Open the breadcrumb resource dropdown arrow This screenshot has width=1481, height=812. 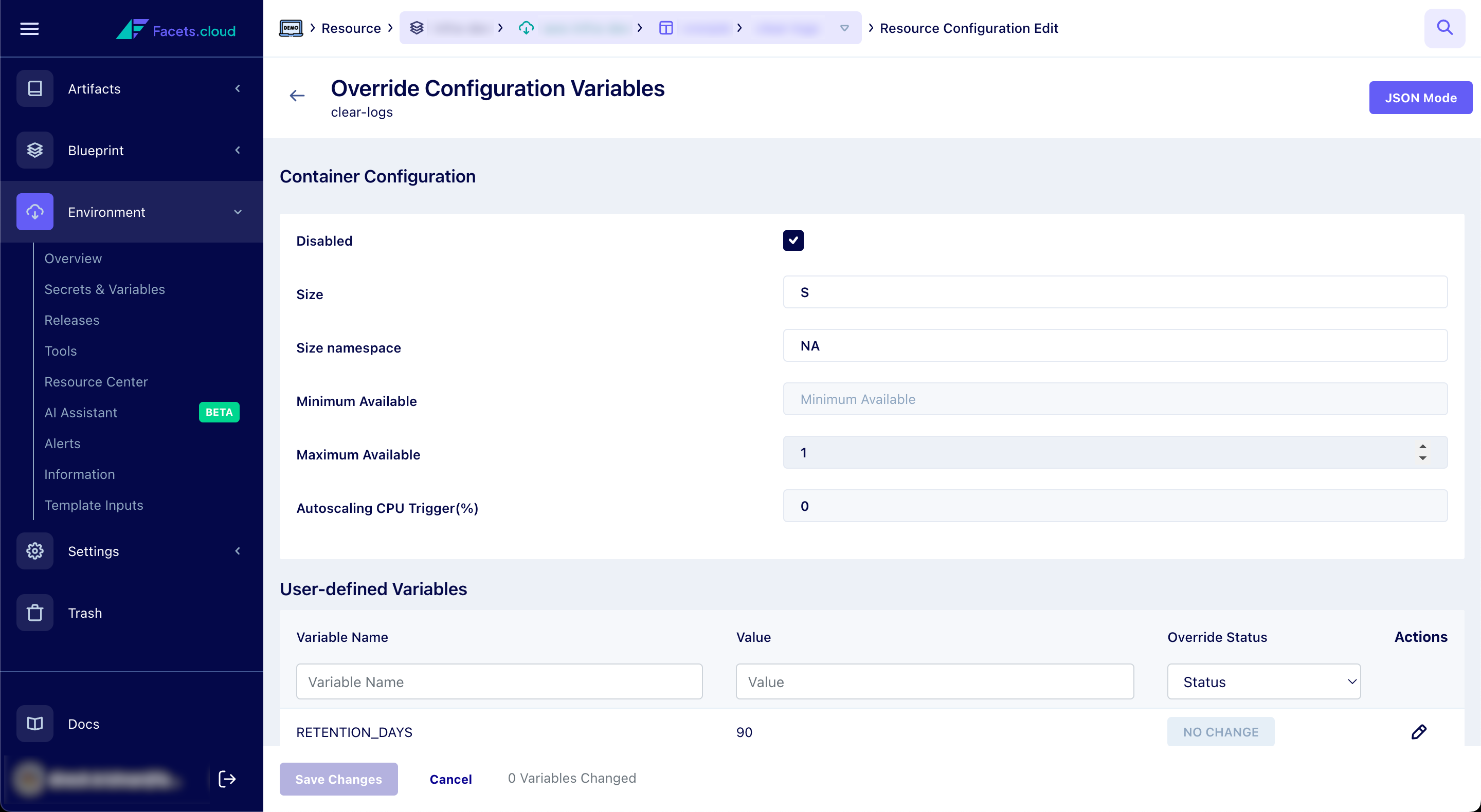(844, 28)
